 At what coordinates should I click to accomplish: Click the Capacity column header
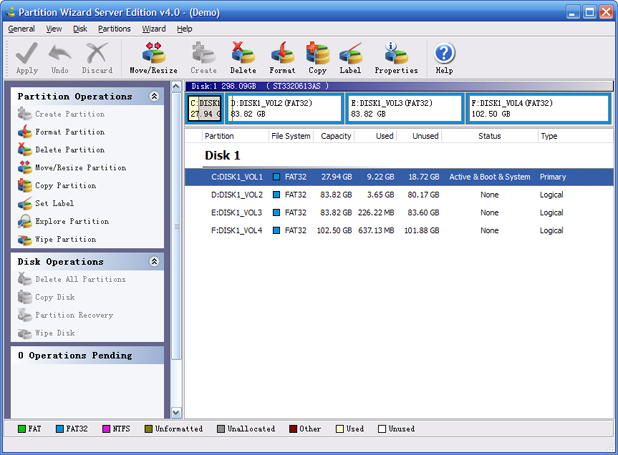(334, 136)
